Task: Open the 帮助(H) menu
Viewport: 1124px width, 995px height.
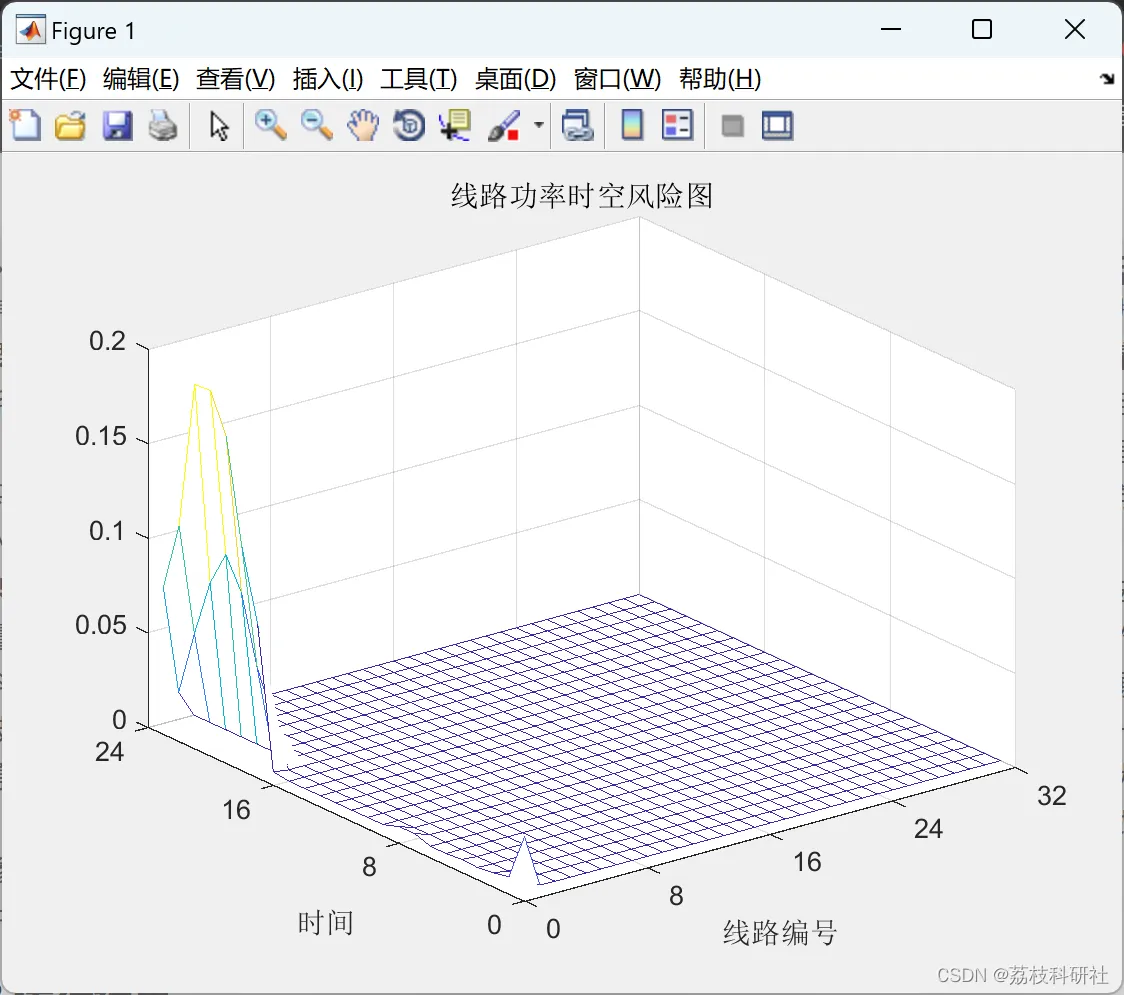Action: pos(720,79)
